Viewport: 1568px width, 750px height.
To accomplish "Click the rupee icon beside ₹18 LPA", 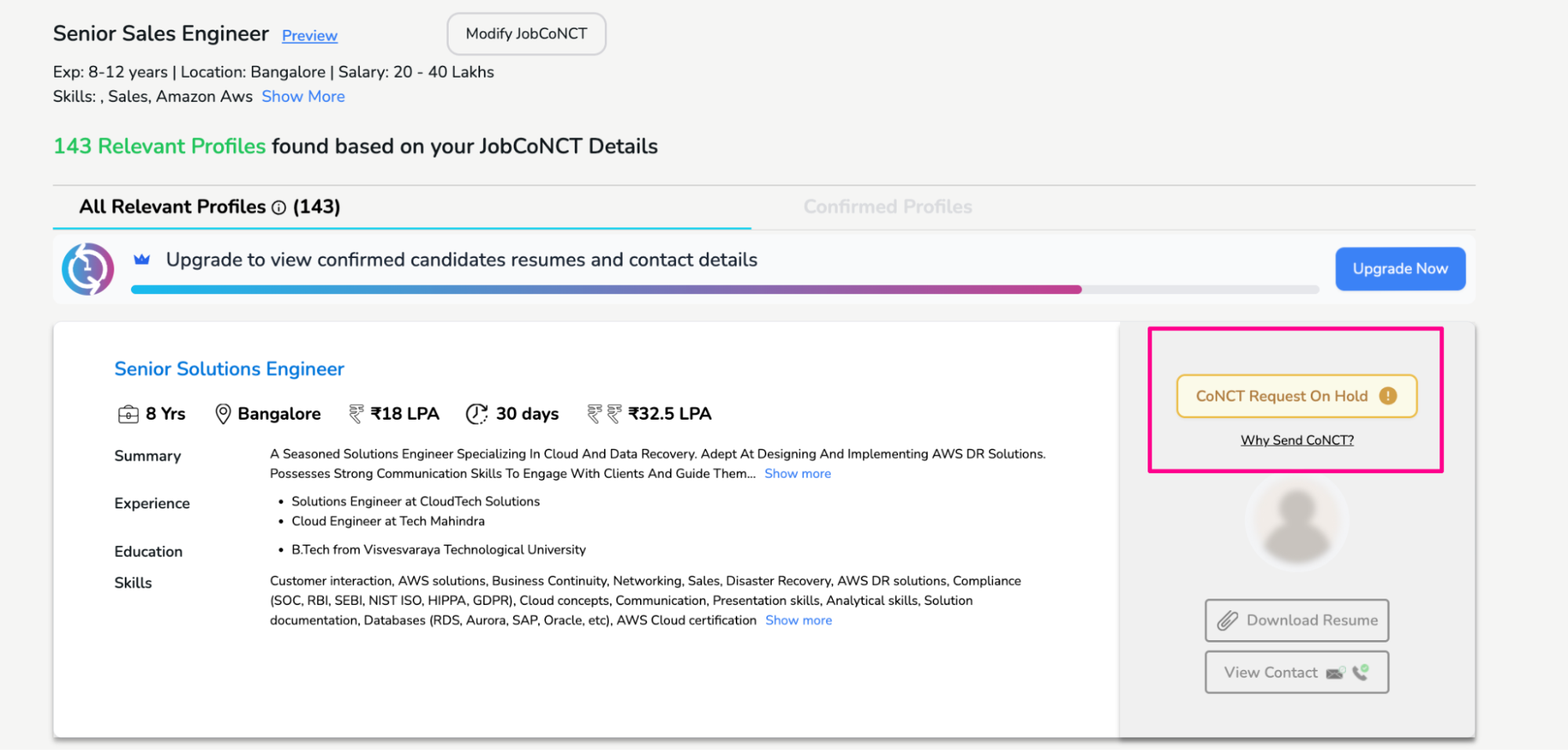I will (355, 413).
